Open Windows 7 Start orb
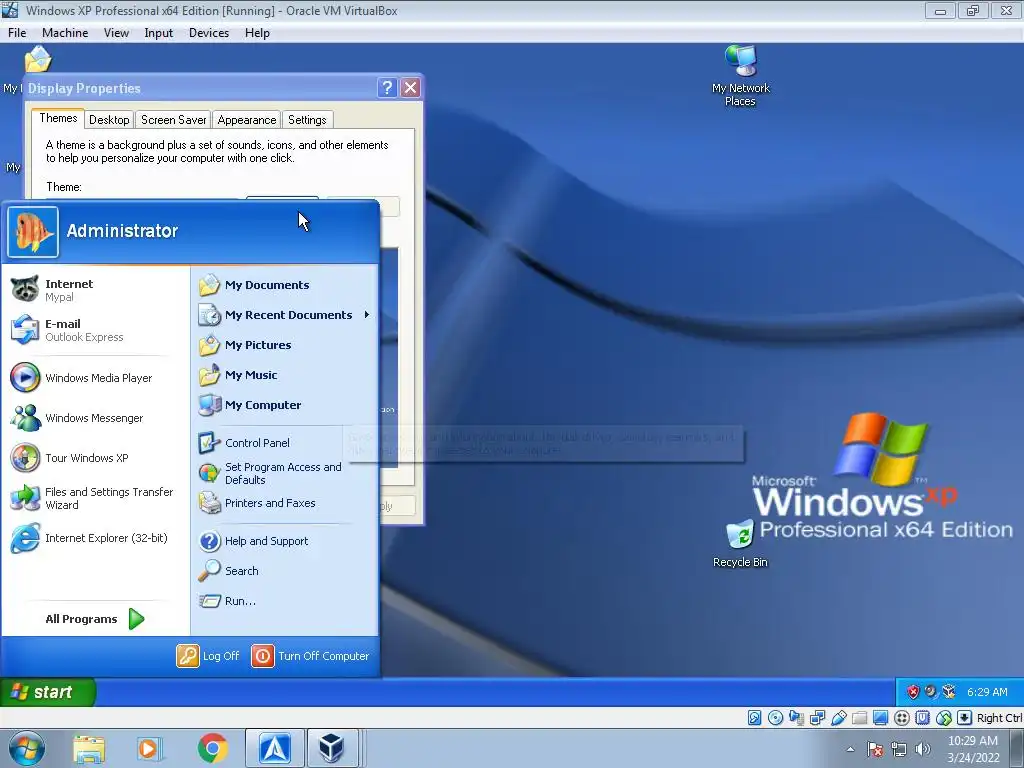1024x768 pixels. [x=26, y=748]
